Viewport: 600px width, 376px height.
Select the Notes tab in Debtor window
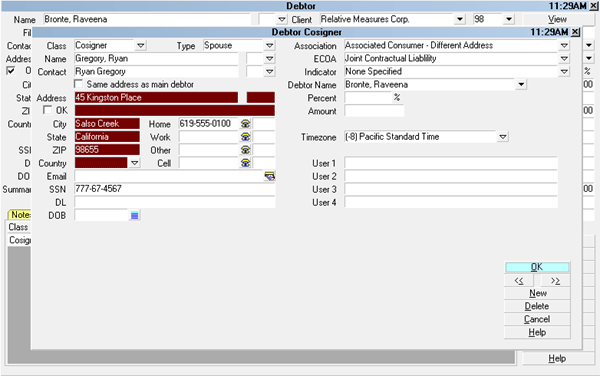20,215
